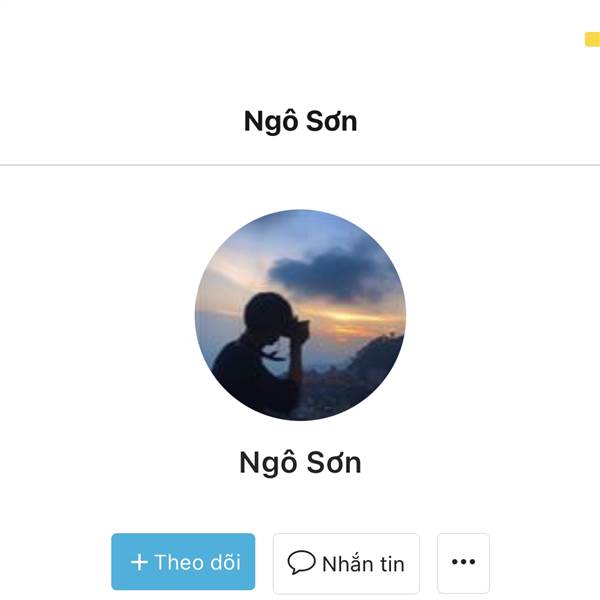The height and width of the screenshot is (600, 600).
Task: Click the bold page heading Ngô Sơn
Action: [x=300, y=122]
